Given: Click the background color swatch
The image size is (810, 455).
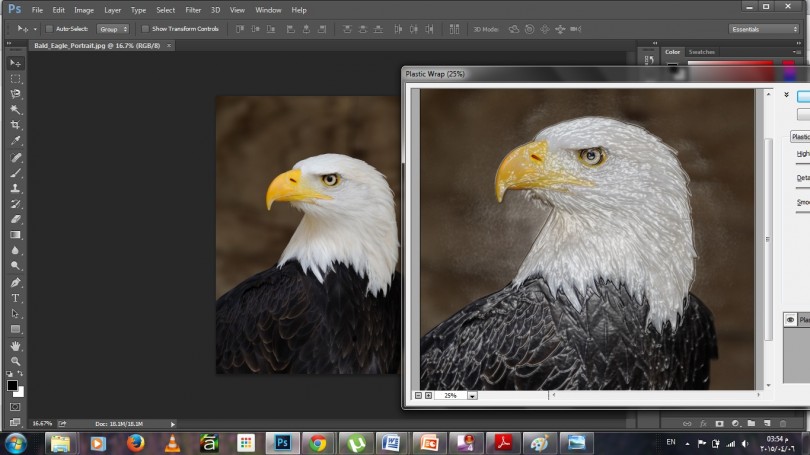Looking at the screenshot, I should click(x=21, y=394).
